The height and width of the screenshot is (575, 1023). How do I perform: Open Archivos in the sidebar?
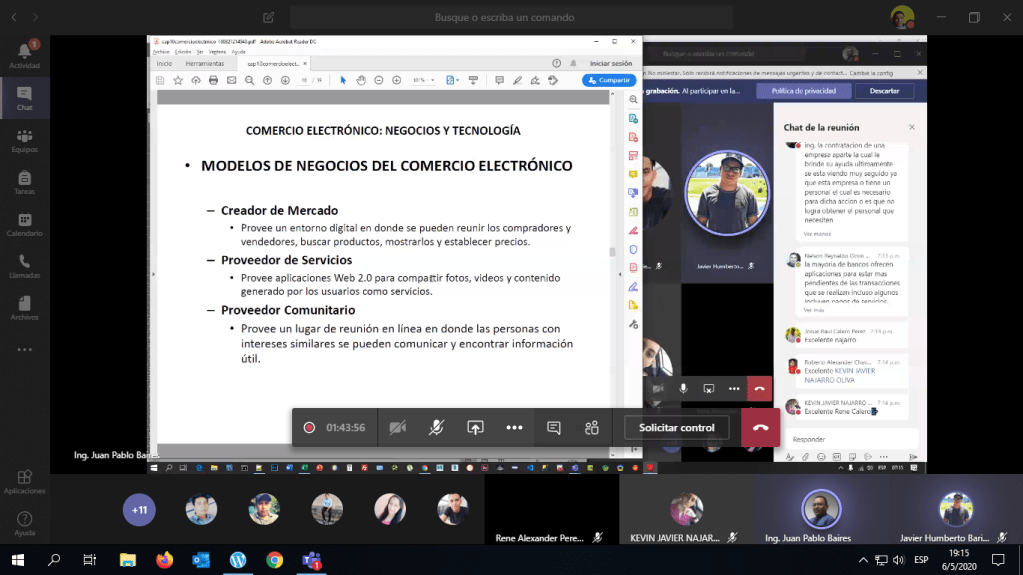[24, 308]
